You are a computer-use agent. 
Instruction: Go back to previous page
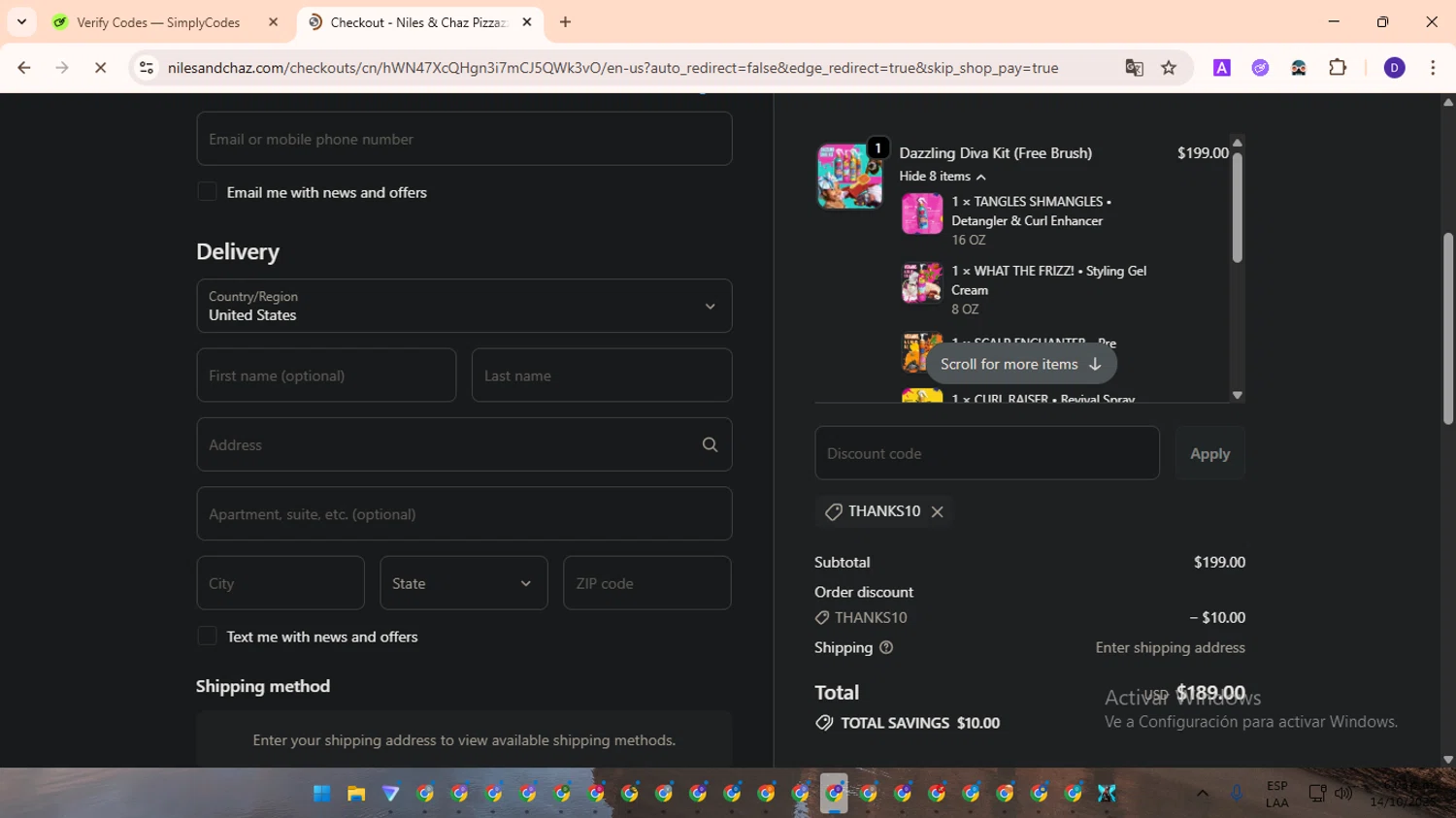tap(24, 68)
